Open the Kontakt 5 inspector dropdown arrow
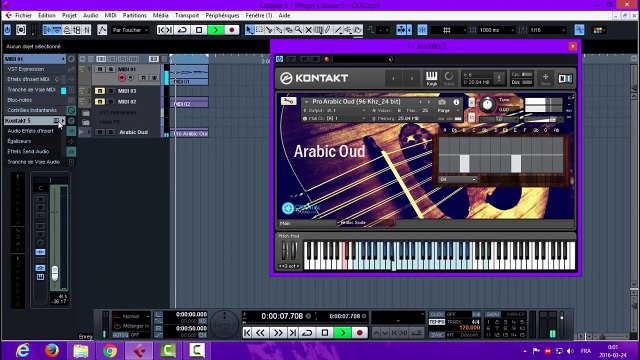 [62, 121]
